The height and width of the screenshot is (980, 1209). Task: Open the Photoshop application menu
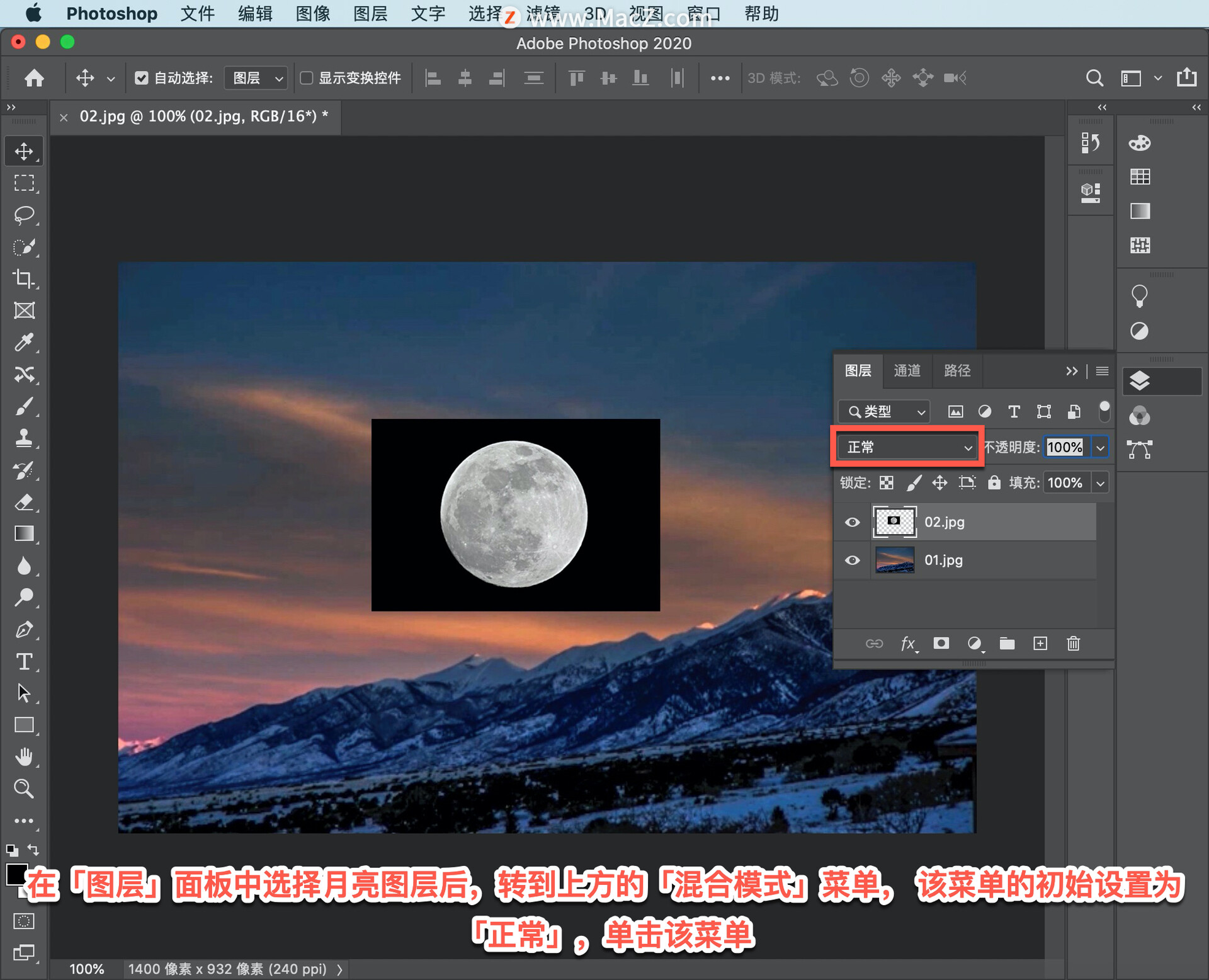112,13
